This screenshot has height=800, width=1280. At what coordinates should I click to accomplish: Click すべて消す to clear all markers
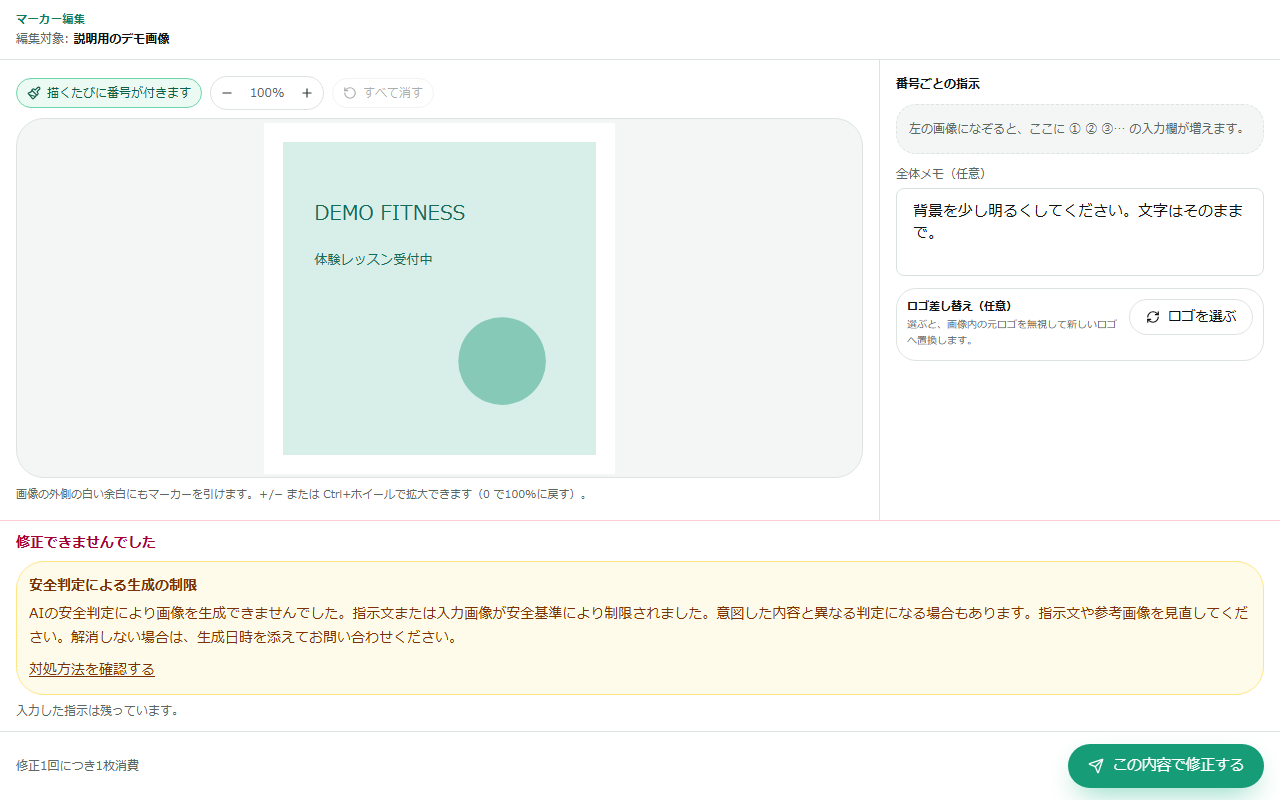[383, 93]
